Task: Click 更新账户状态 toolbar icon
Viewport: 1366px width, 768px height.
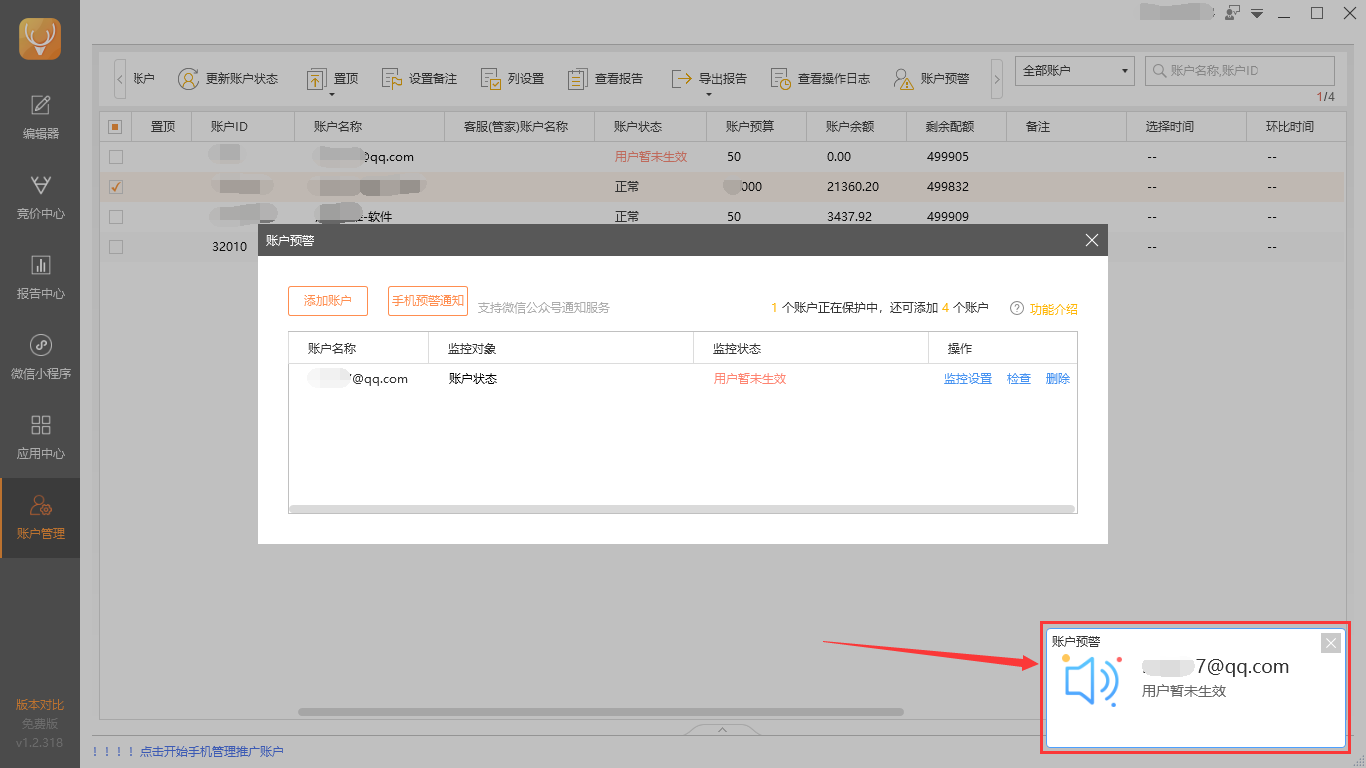Action: click(189, 79)
